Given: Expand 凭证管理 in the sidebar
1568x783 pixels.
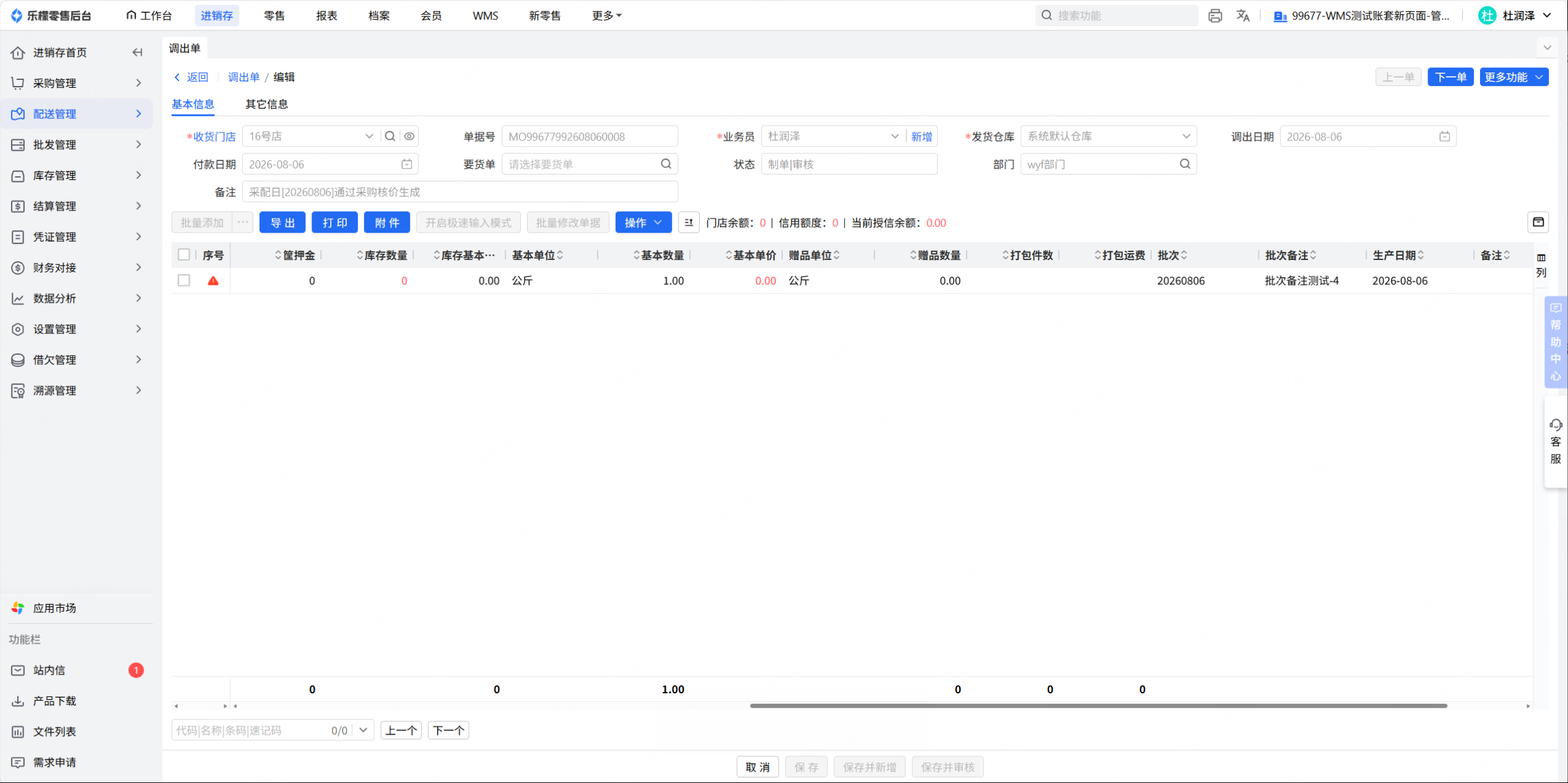Looking at the screenshot, I should (x=77, y=237).
